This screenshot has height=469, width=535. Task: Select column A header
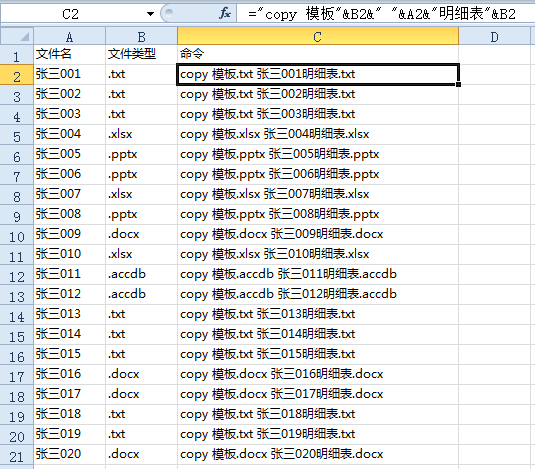(69, 36)
